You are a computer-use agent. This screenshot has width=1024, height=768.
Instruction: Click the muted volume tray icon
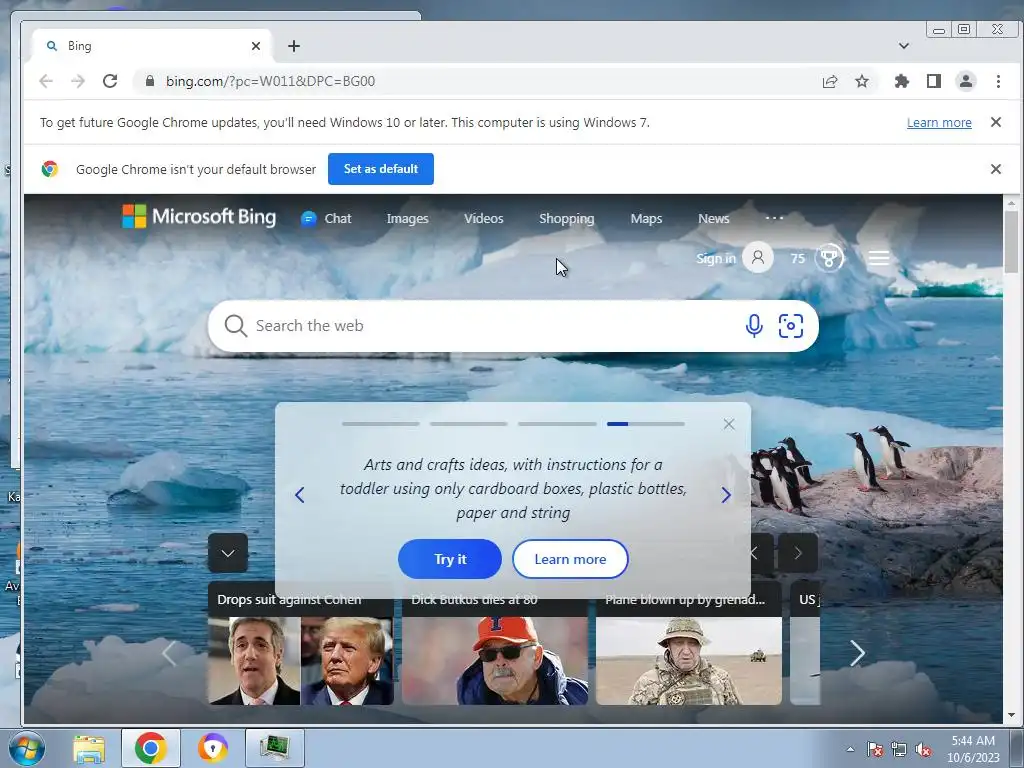[923, 749]
